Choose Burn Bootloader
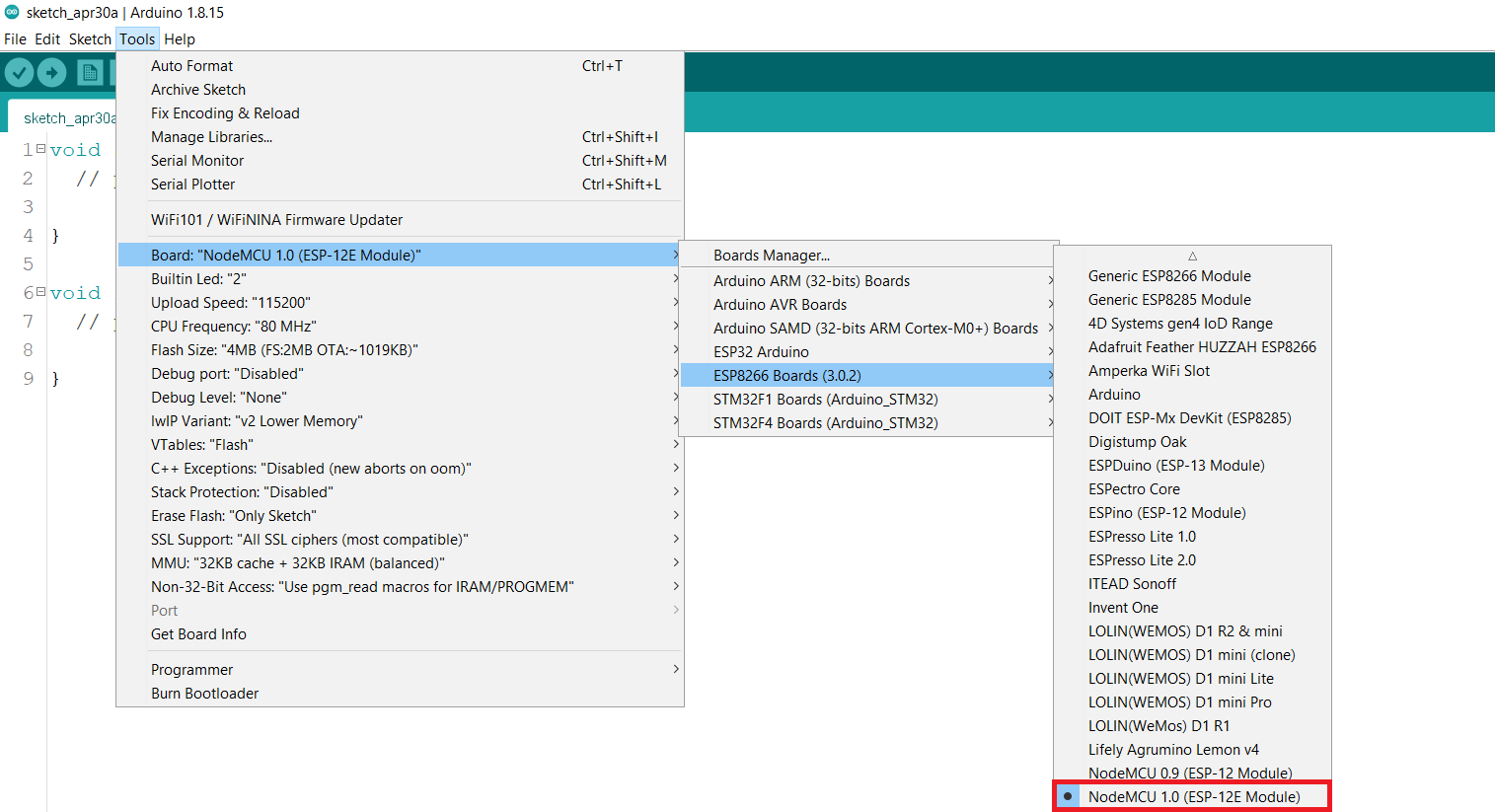This screenshot has width=1495, height=812. coord(400,694)
